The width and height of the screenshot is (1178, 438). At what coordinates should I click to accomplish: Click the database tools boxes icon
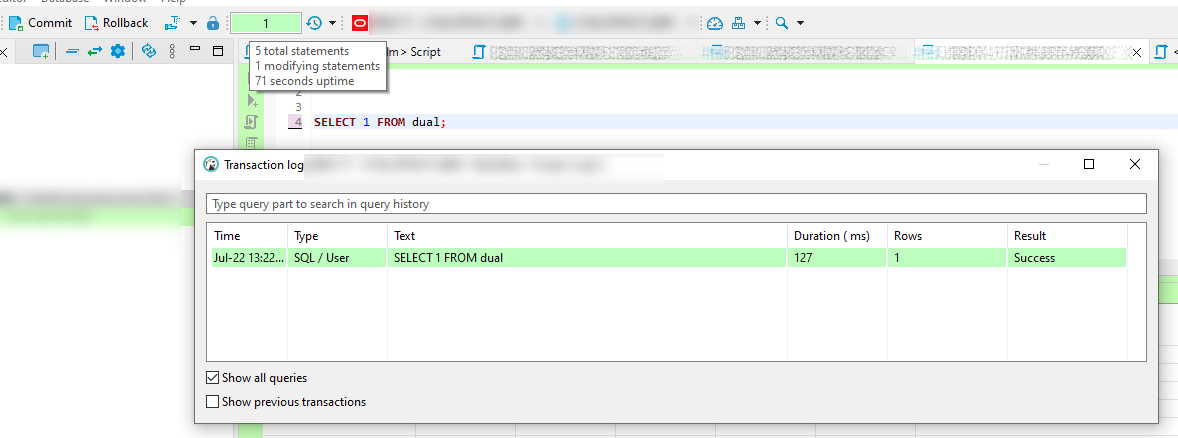coord(739,23)
